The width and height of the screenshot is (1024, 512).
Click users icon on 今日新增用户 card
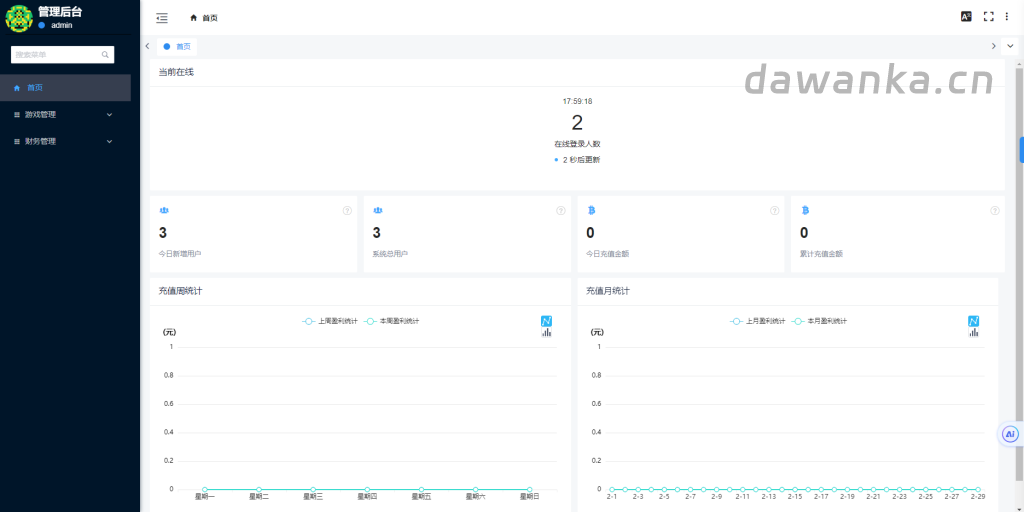tap(164, 210)
